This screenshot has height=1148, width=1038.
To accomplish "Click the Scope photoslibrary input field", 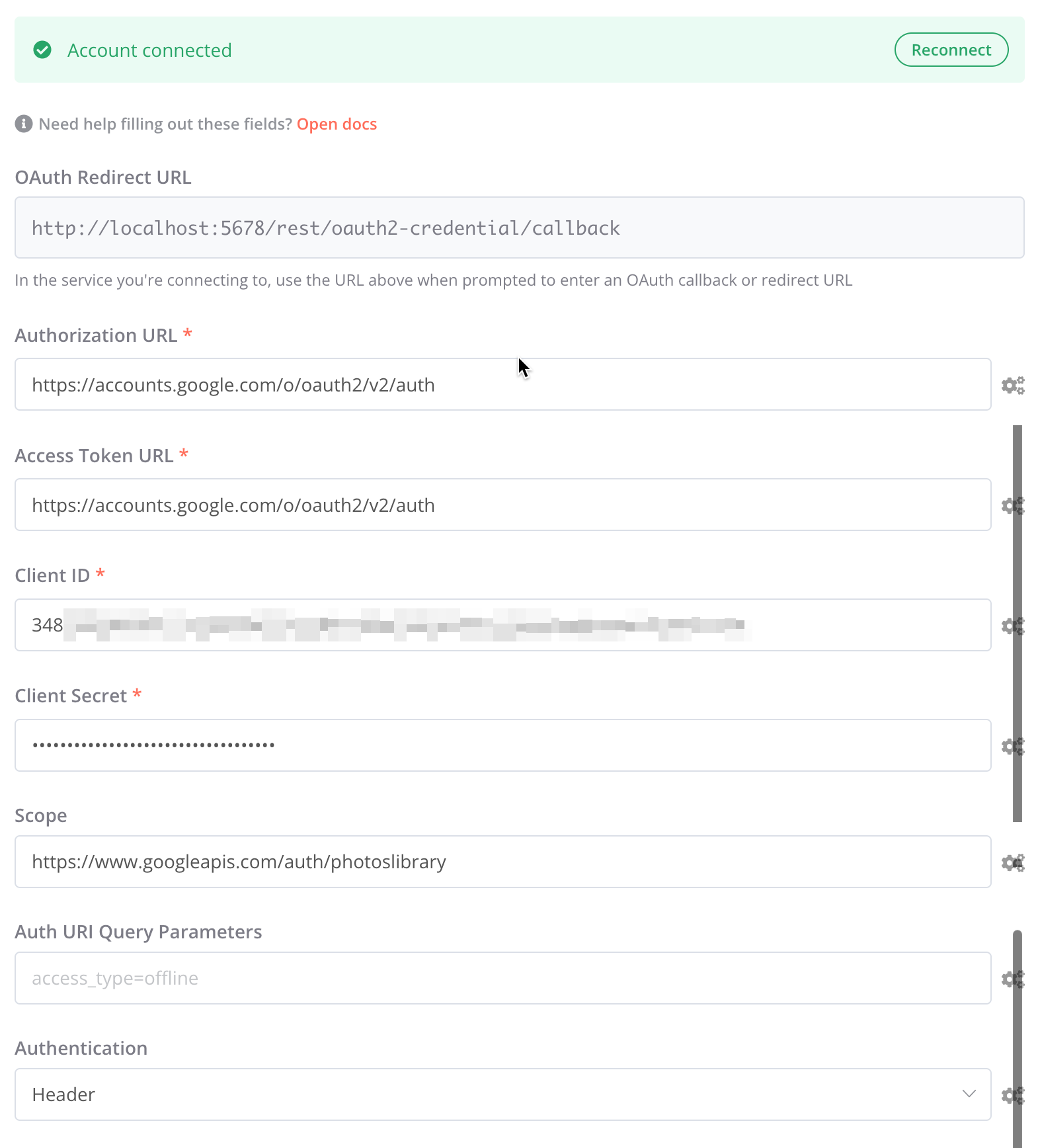I will point(502,862).
